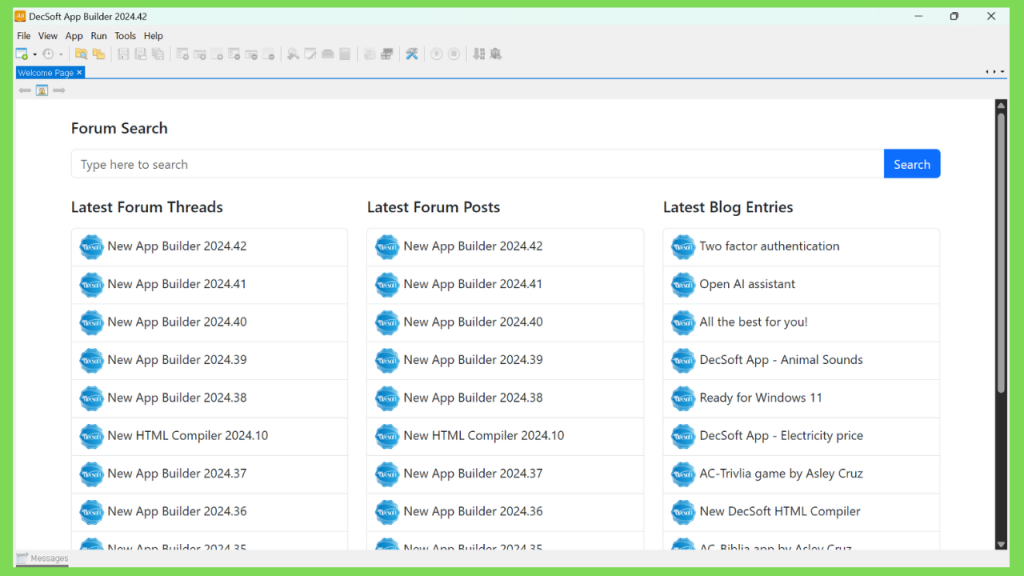1024x576 pixels.
Task: Open post New App Builder 2024.38
Action: point(473,398)
